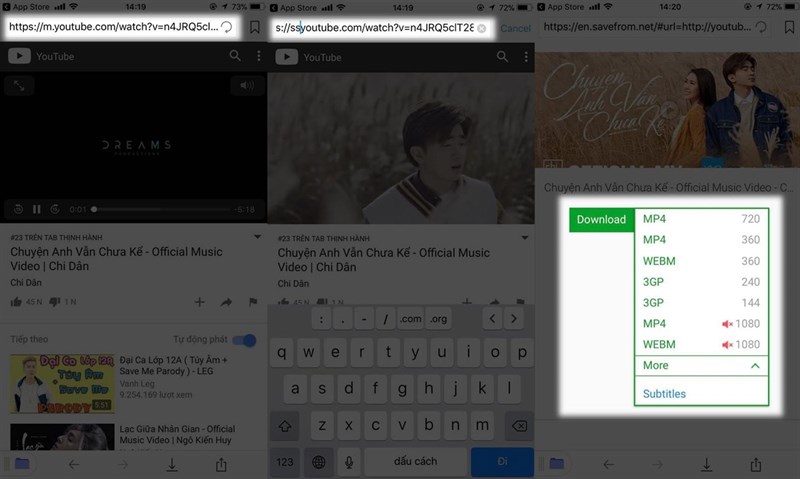Move cursor left with keyboard arrow
Image resolution: width=800 pixels, height=479 pixels.
tap(492, 319)
